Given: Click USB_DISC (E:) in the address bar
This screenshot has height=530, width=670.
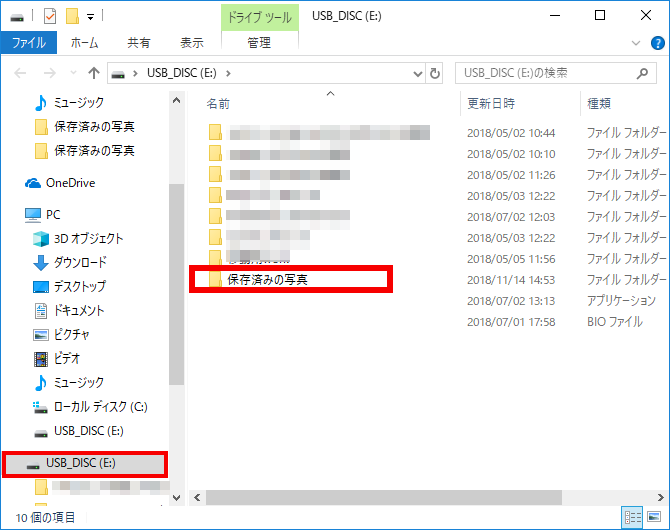Looking at the screenshot, I should point(182,73).
